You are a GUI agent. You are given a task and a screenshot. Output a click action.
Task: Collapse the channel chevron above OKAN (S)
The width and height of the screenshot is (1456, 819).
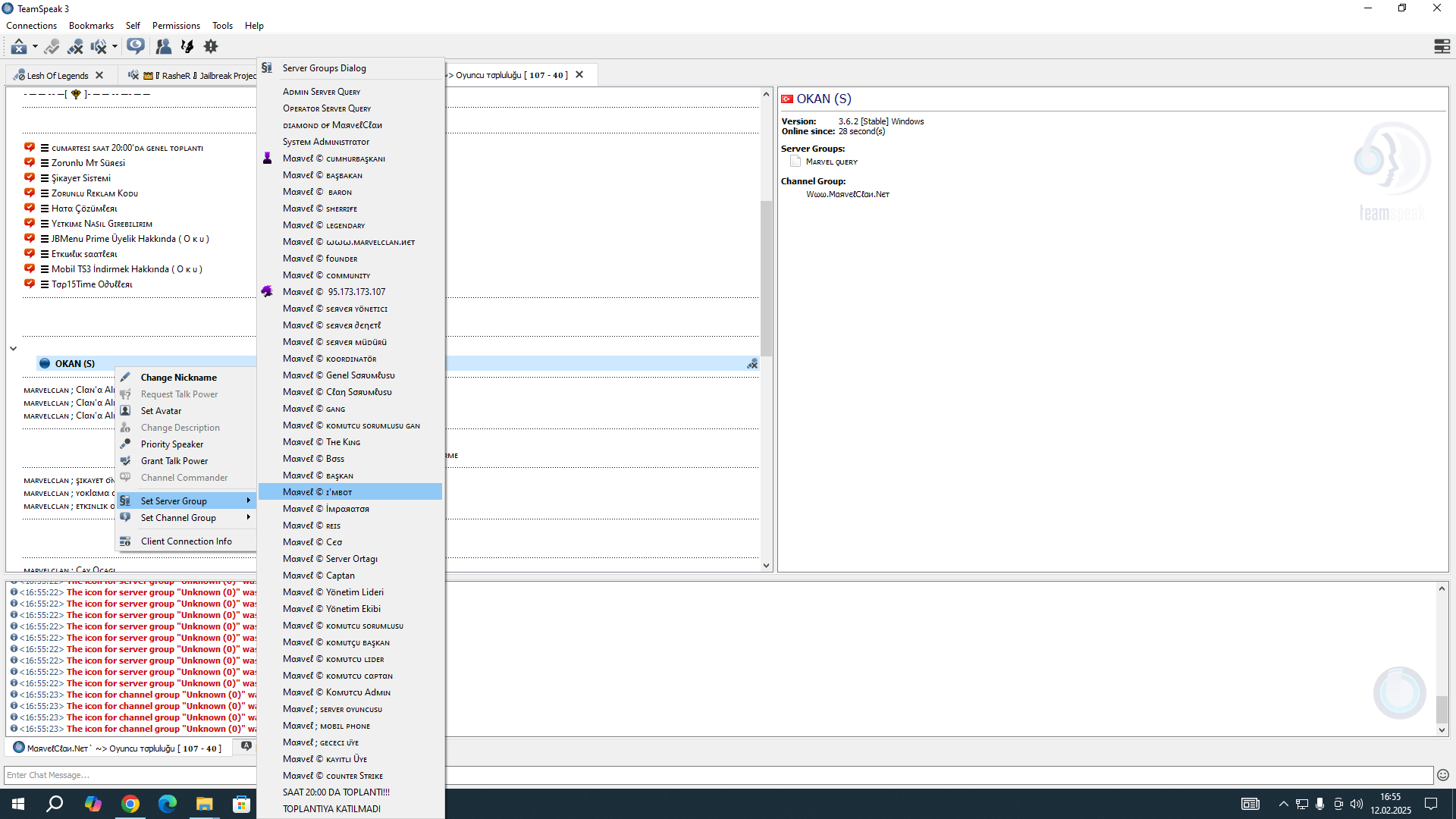click(x=13, y=349)
